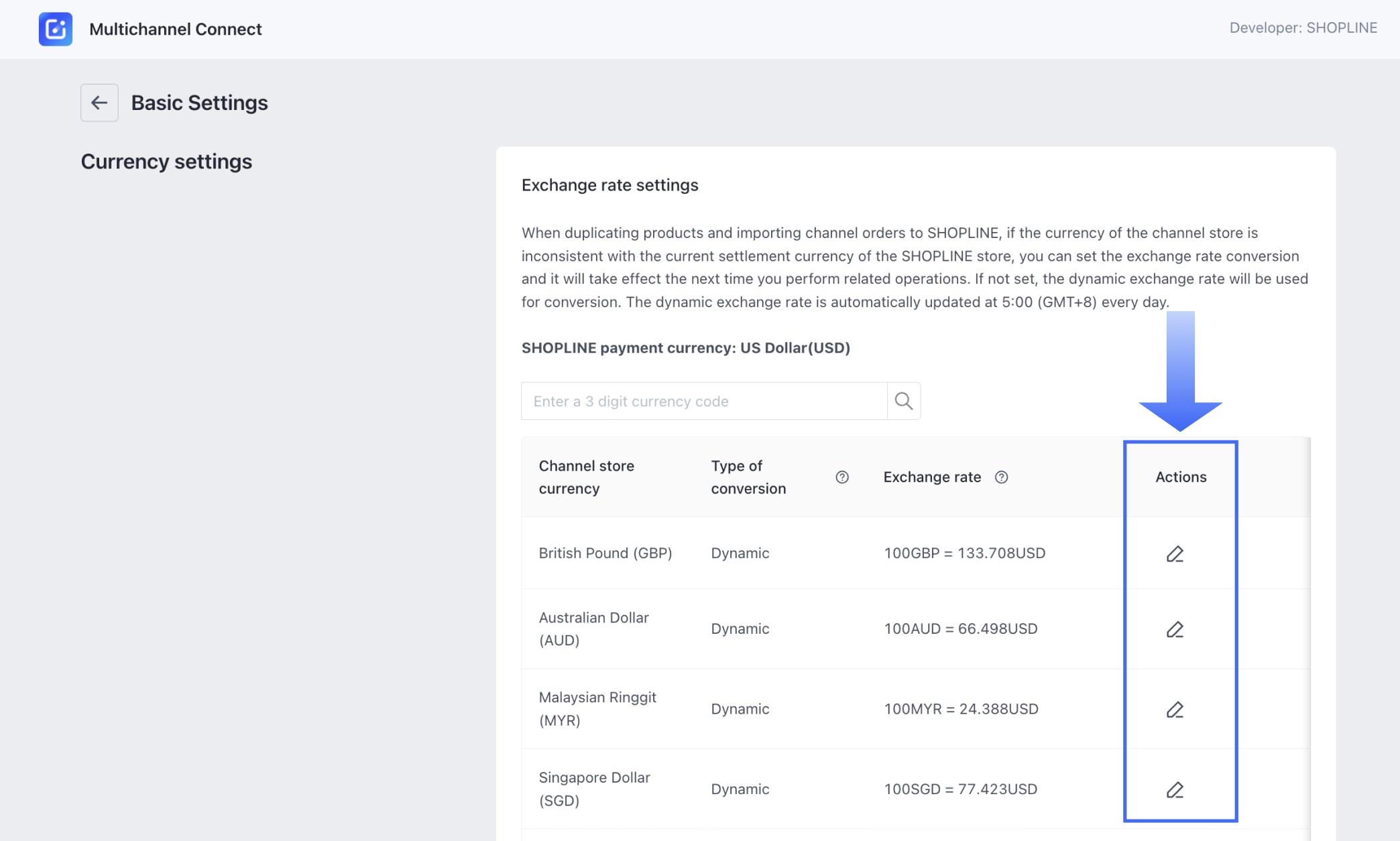This screenshot has width=1400, height=841.
Task: Click the help icon beside Exchange rate
Action: 1001,477
